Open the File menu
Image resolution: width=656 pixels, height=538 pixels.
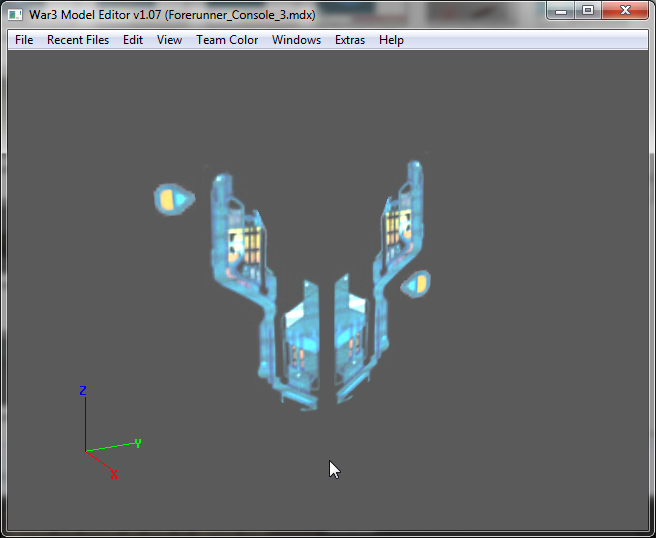click(x=24, y=40)
